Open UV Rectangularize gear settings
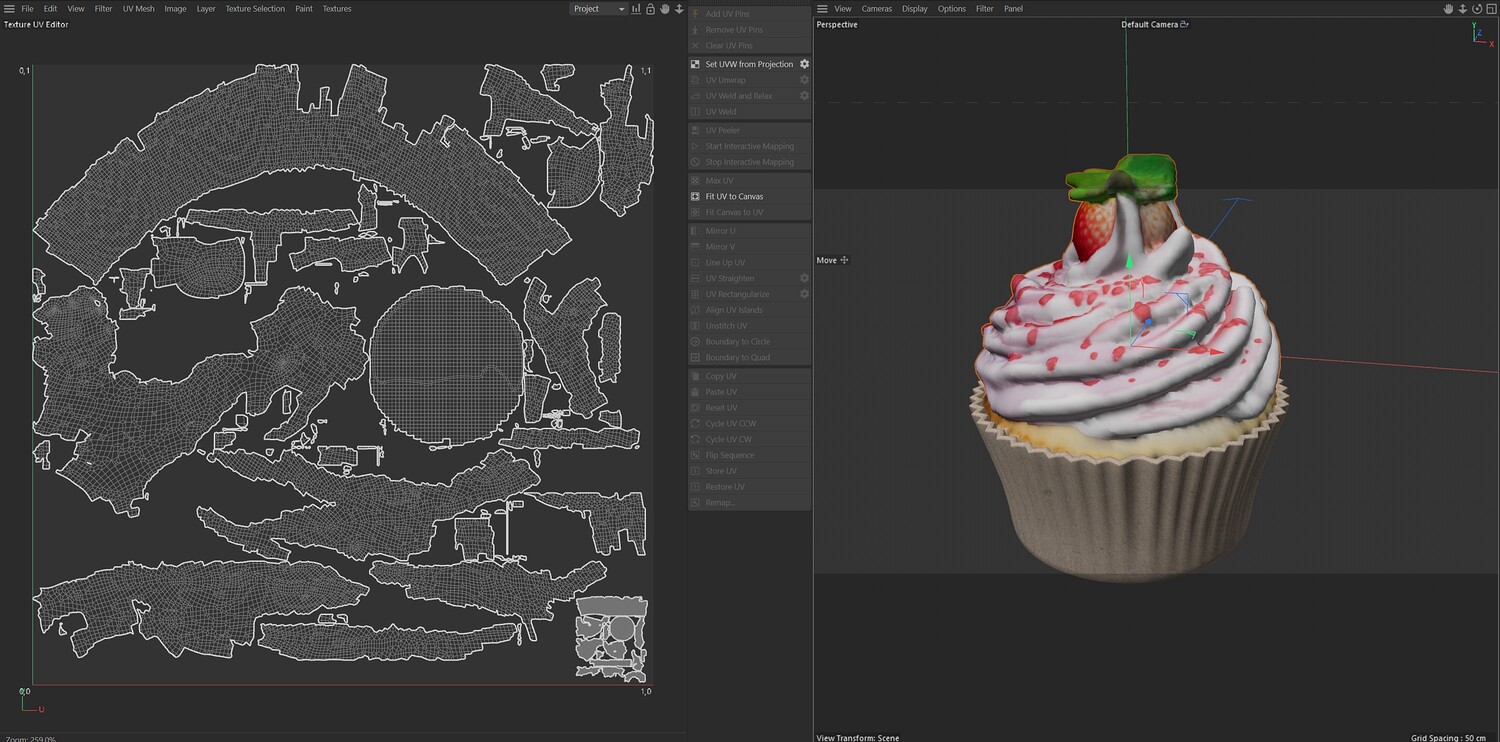This screenshot has height=742, width=1500. [x=804, y=294]
